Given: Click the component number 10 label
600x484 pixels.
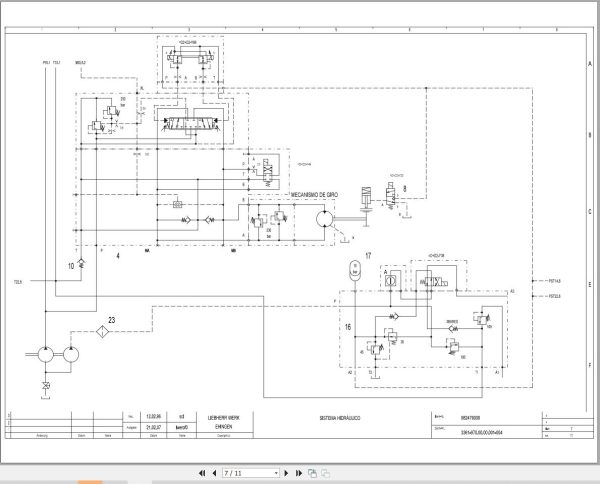Looking at the screenshot, I should point(71,266).
